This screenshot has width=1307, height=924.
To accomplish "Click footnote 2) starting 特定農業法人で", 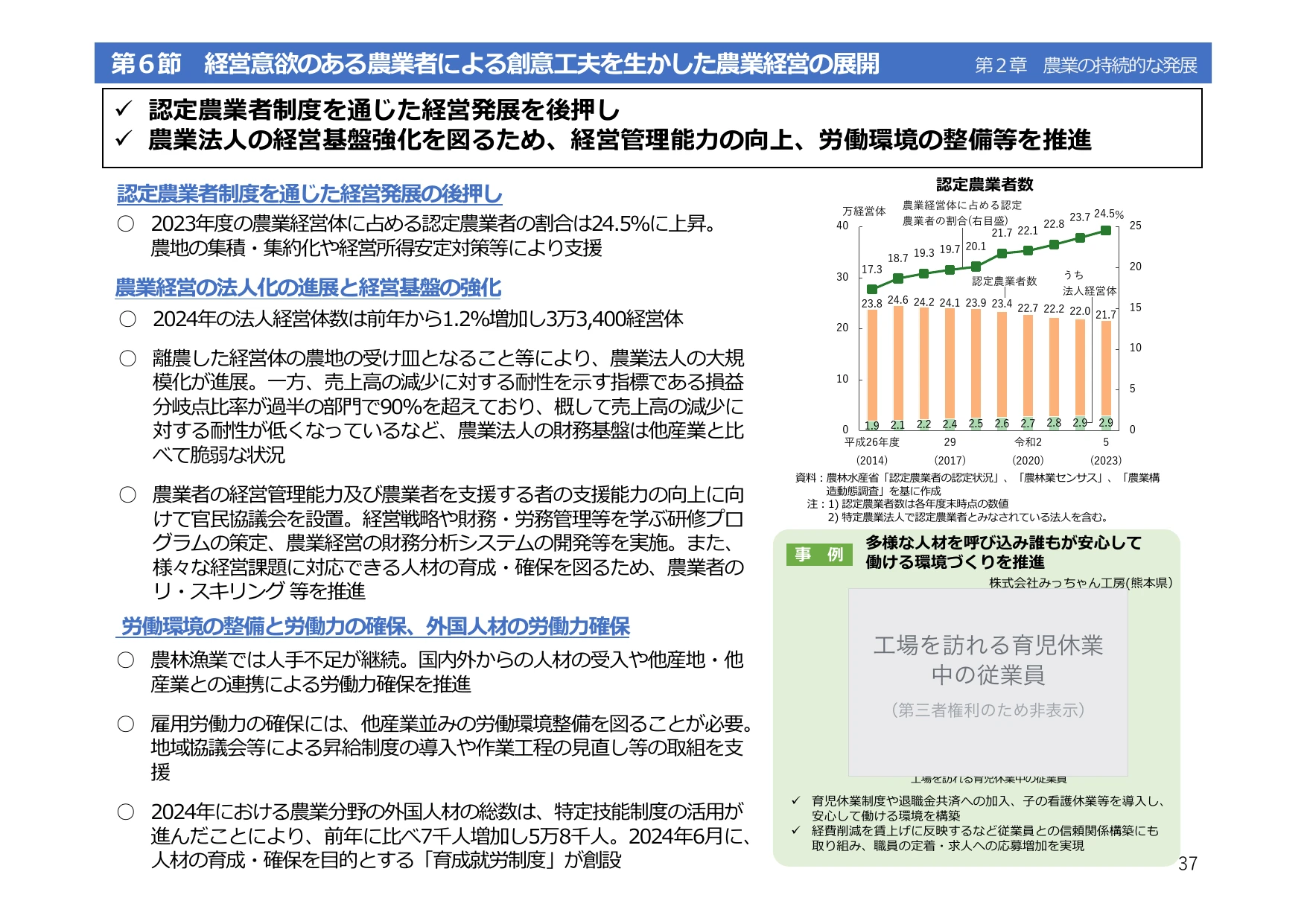I will (x=968, y=517).
